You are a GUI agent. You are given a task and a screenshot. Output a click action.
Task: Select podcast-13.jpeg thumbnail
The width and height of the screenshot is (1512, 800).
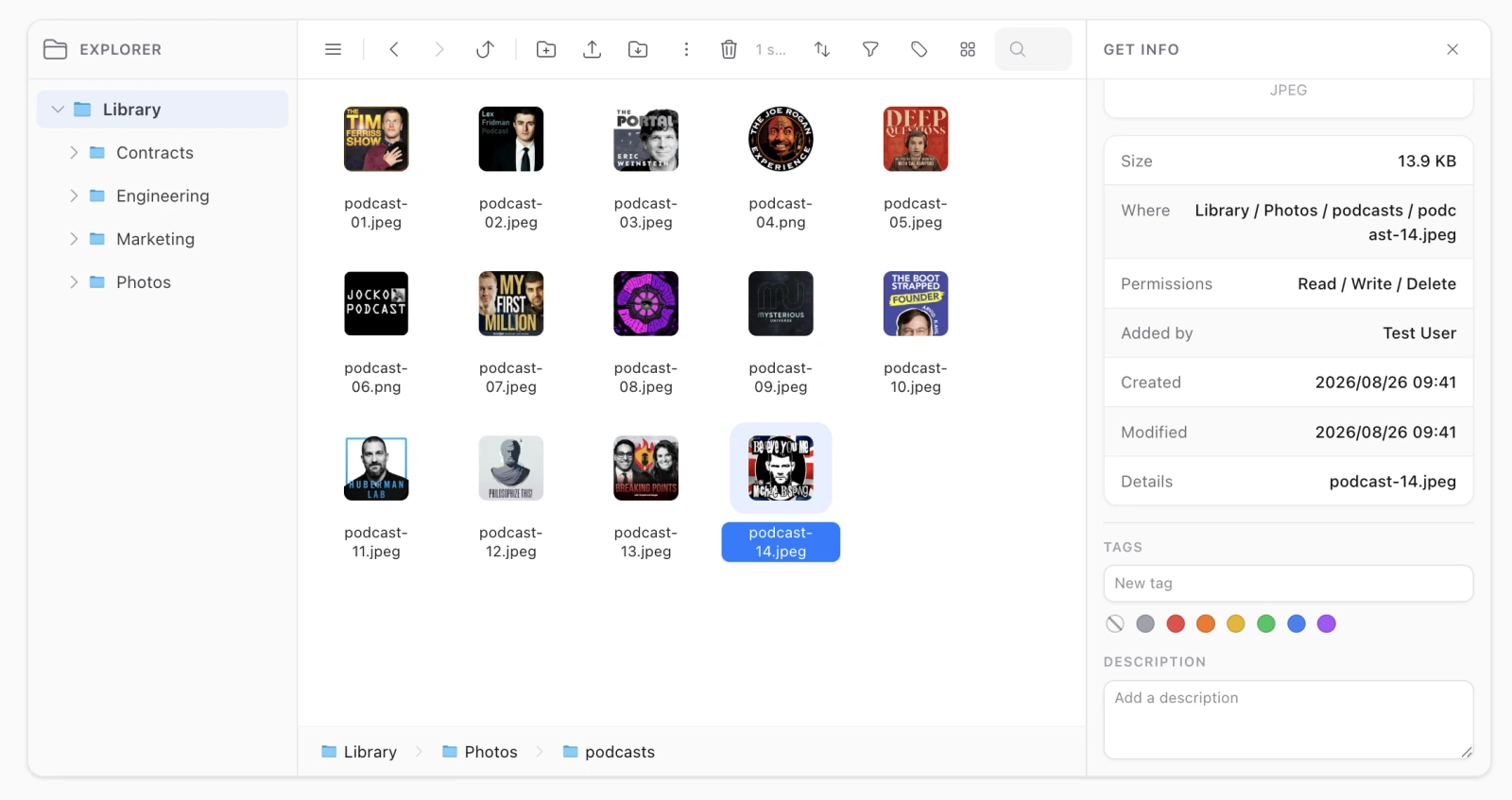pyautogui.click(x=646, y=468)
